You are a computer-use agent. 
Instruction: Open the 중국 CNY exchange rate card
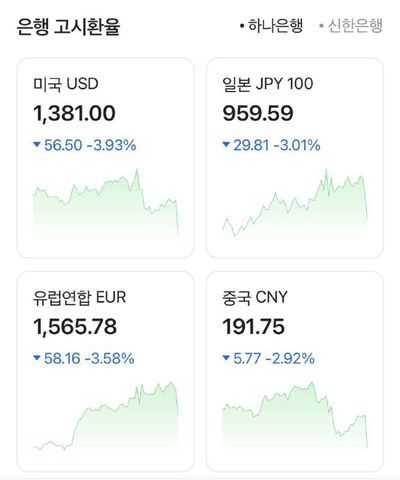295,371
